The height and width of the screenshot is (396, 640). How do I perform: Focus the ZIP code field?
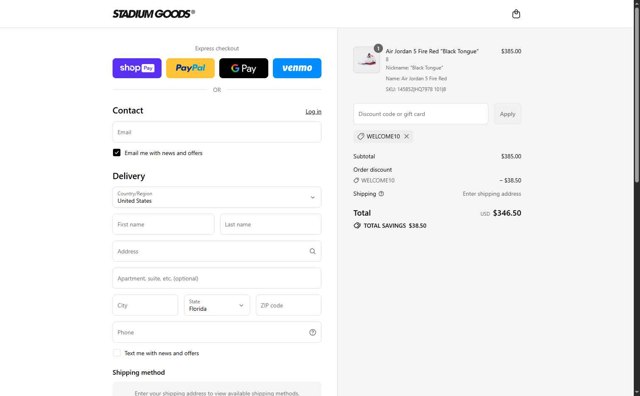[289, 305]
